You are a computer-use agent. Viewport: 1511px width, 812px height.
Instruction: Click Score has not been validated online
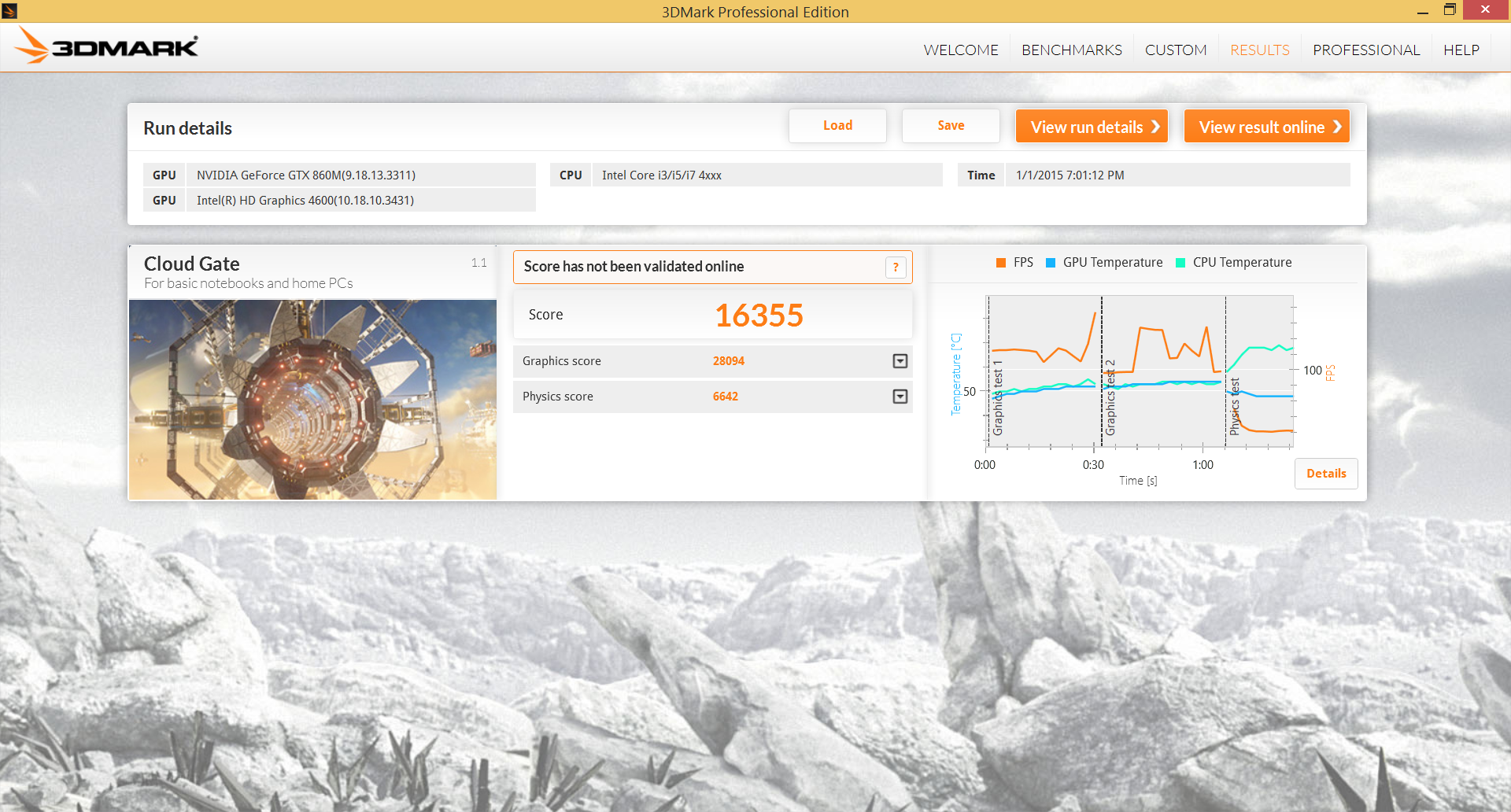tap(634, 267)
